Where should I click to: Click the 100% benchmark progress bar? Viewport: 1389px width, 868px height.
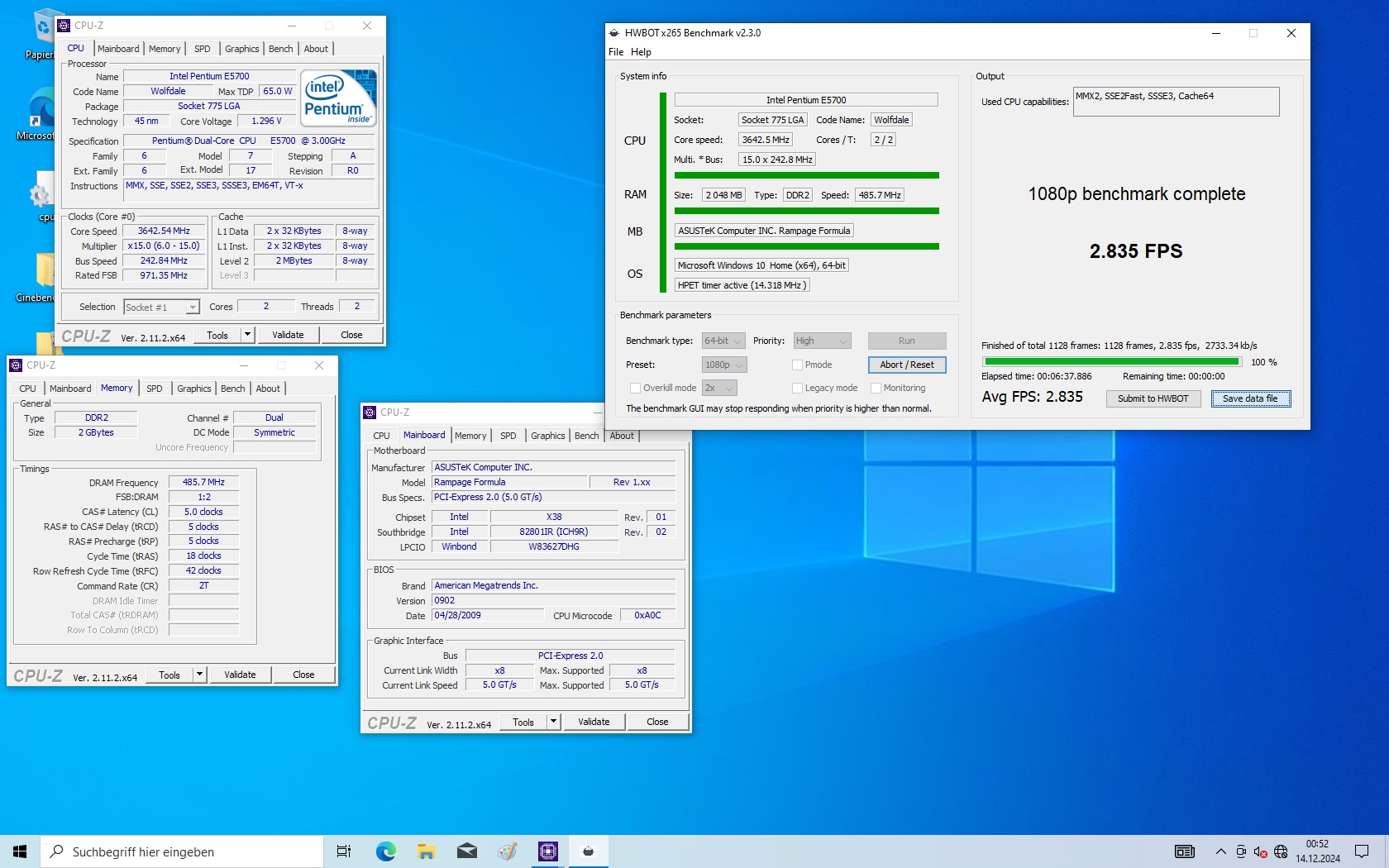tap(1112, 361)
